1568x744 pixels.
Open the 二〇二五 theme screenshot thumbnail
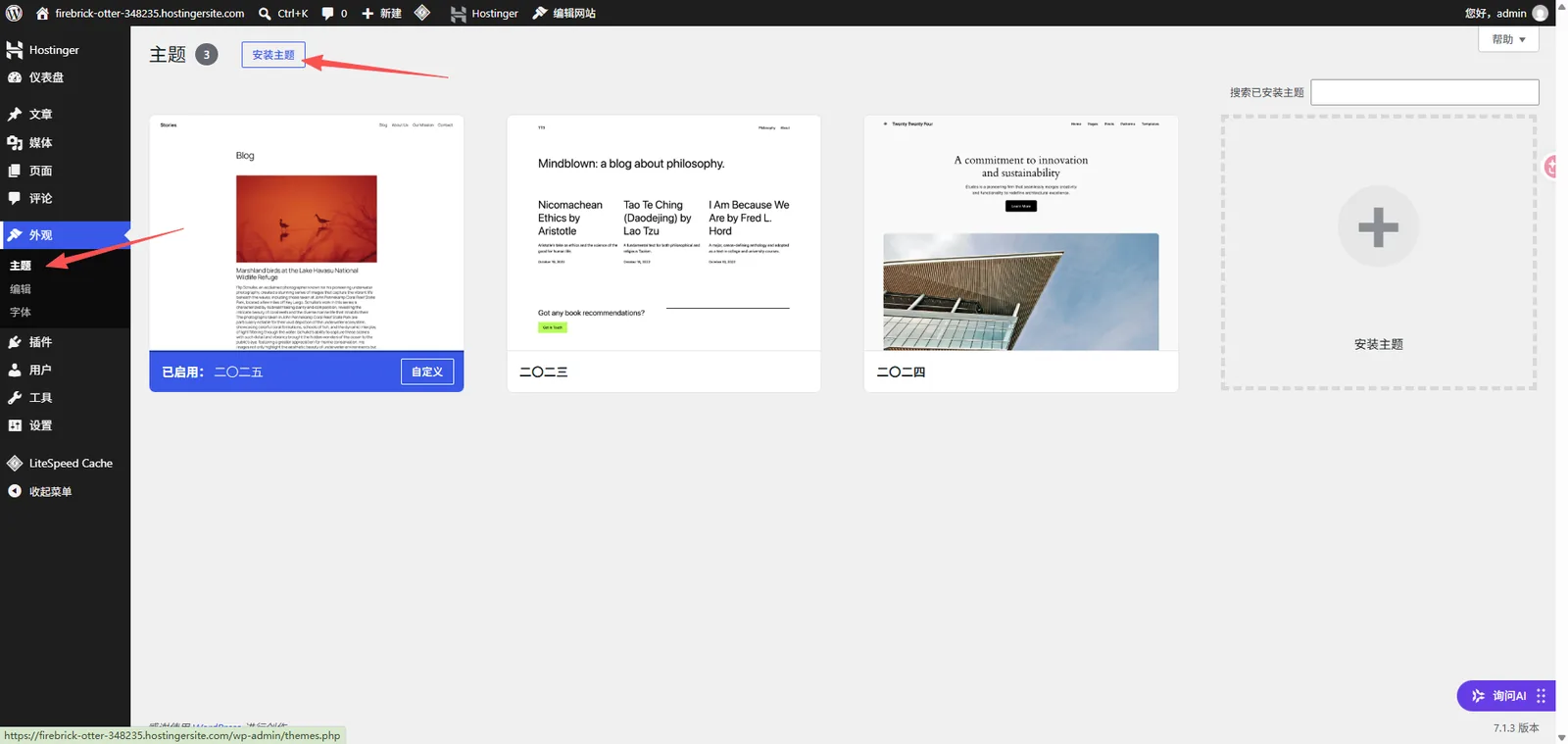(307, 233)
